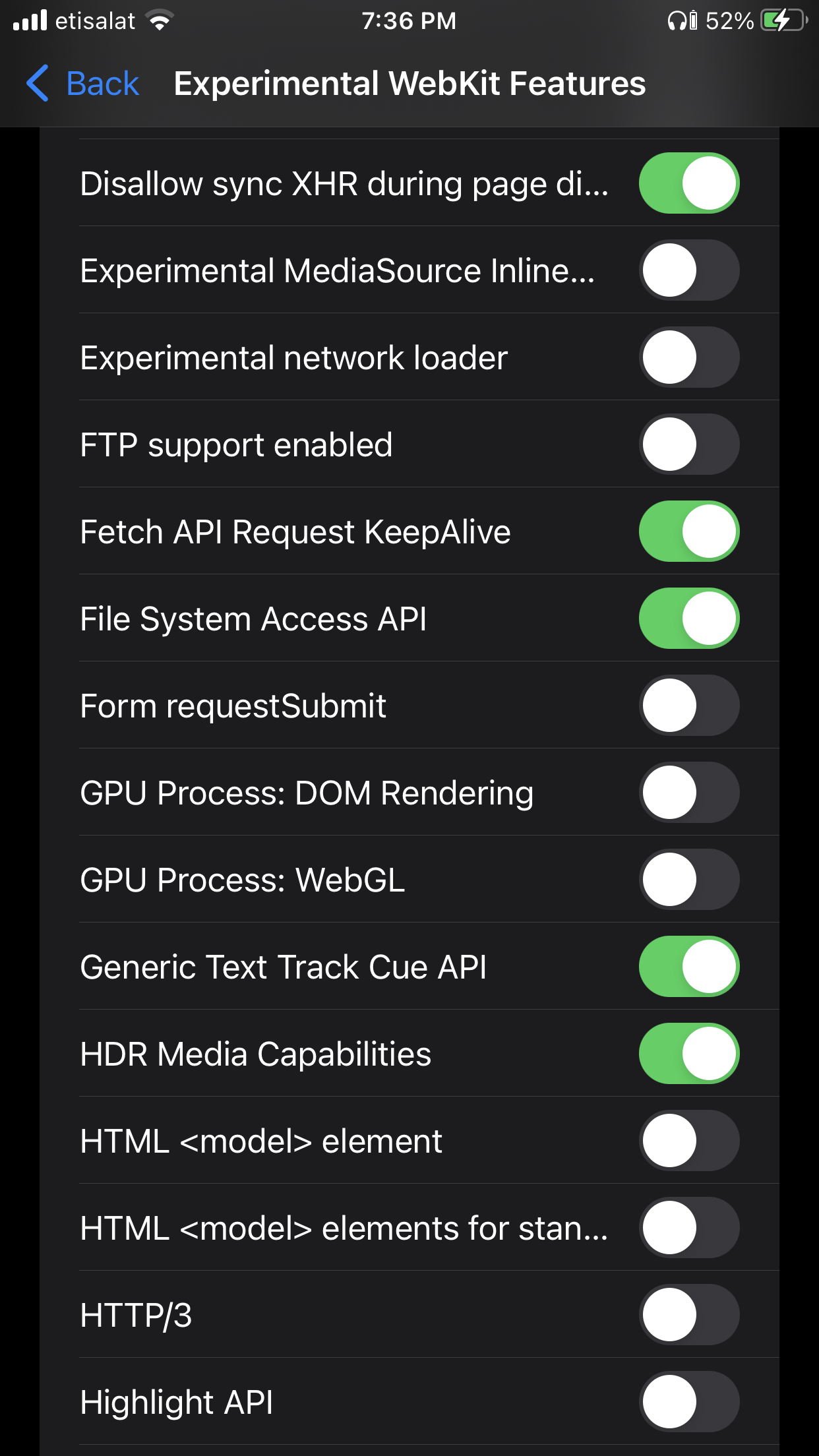
Task: Disable Disallow sync XHR toggle
Action: point(688,183)
